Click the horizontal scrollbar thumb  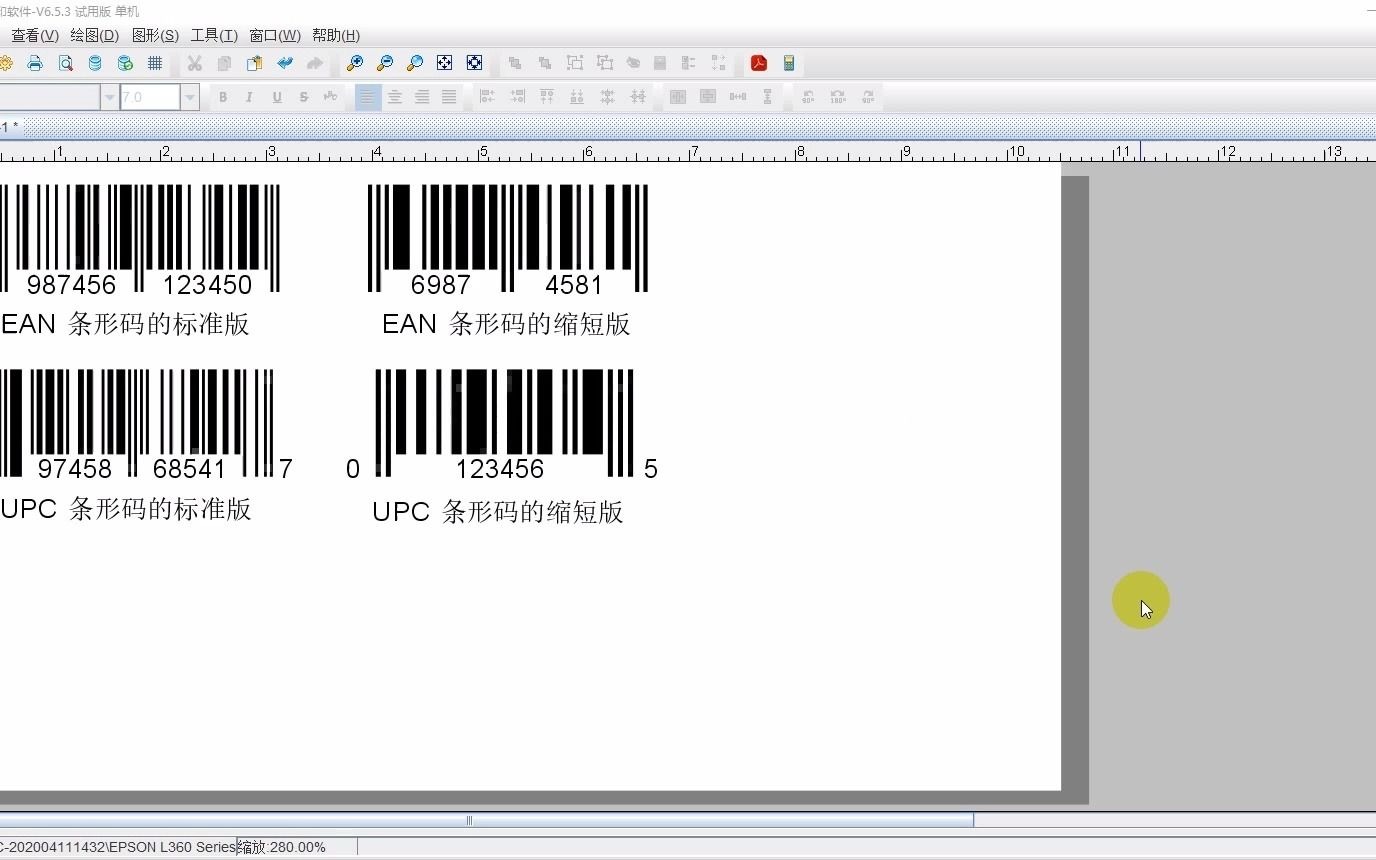click(x=487, y=820)
